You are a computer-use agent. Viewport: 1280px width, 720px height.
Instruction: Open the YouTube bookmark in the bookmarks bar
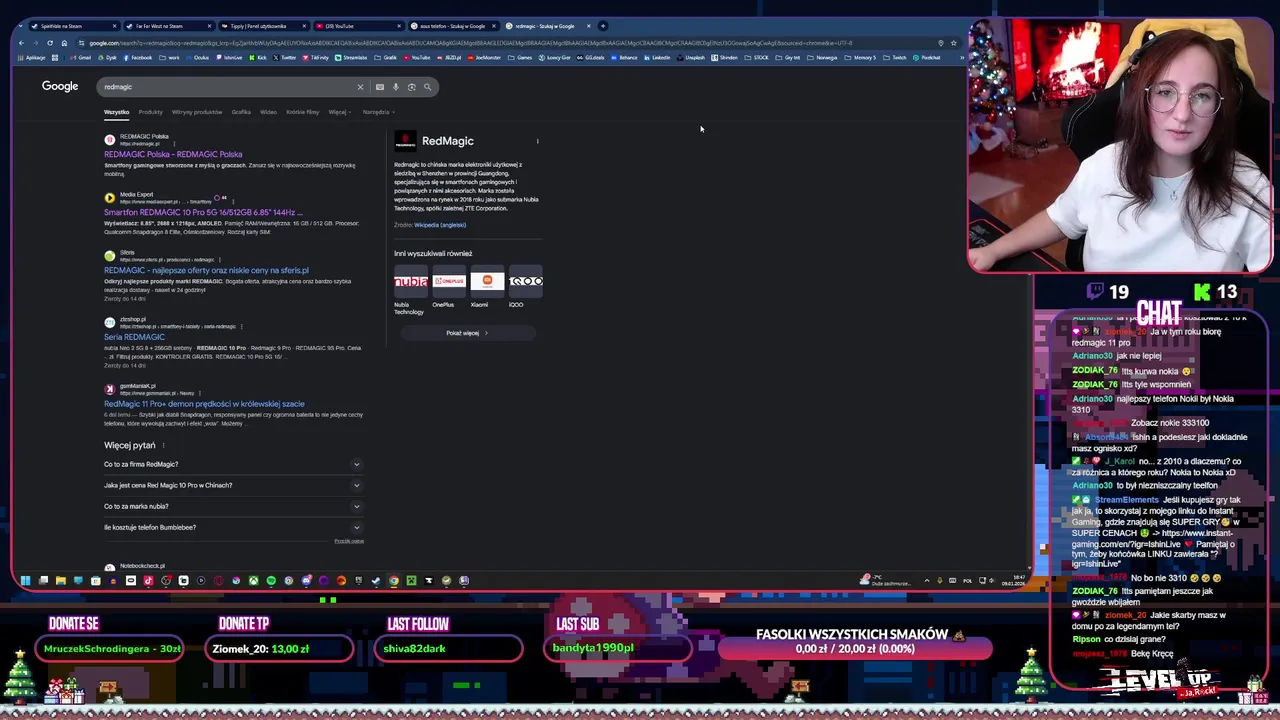[x=417, y=58]
